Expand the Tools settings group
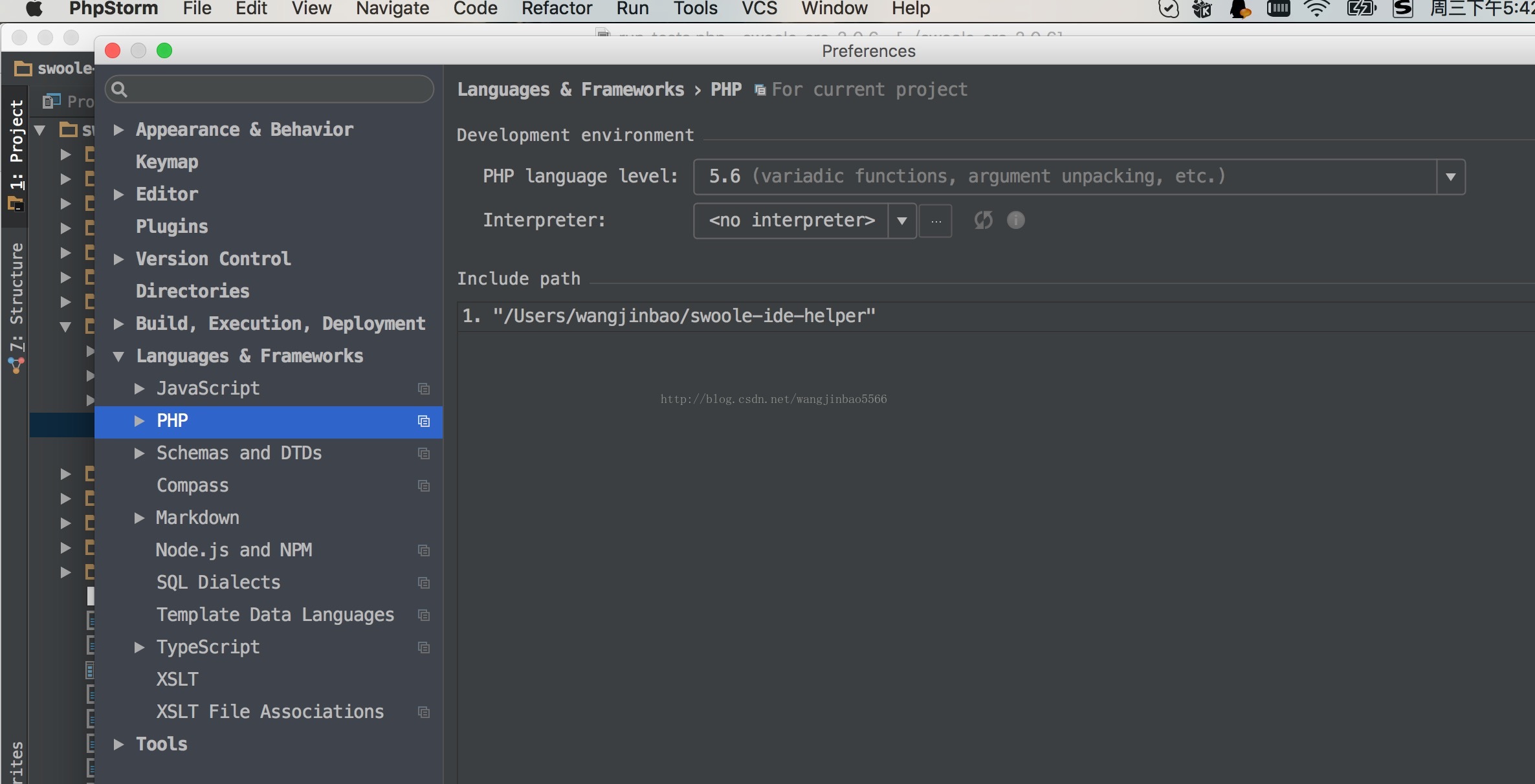The width and height of the screenshot is (1535, 784). point(118,745)
